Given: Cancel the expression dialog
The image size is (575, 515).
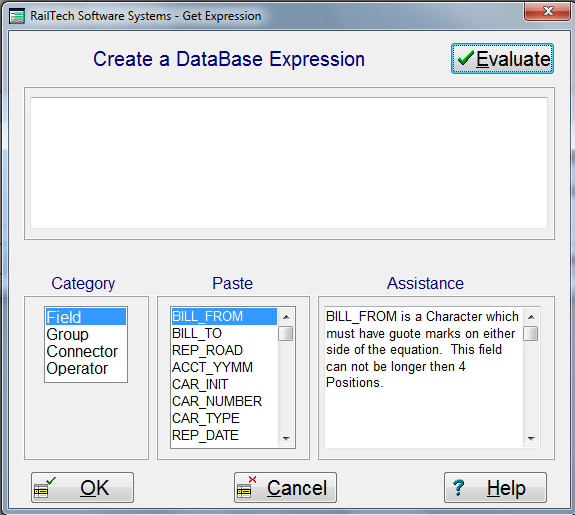Looking at the screenshot, I should (285, 487).
